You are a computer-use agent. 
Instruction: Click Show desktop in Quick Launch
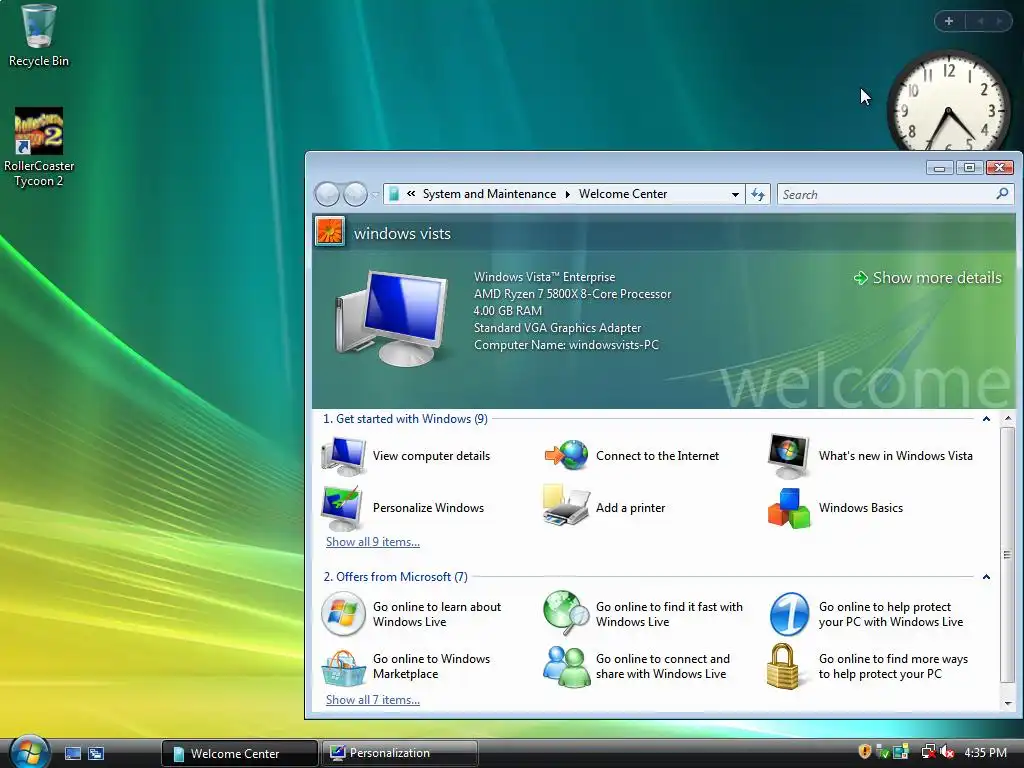(73, 753)
